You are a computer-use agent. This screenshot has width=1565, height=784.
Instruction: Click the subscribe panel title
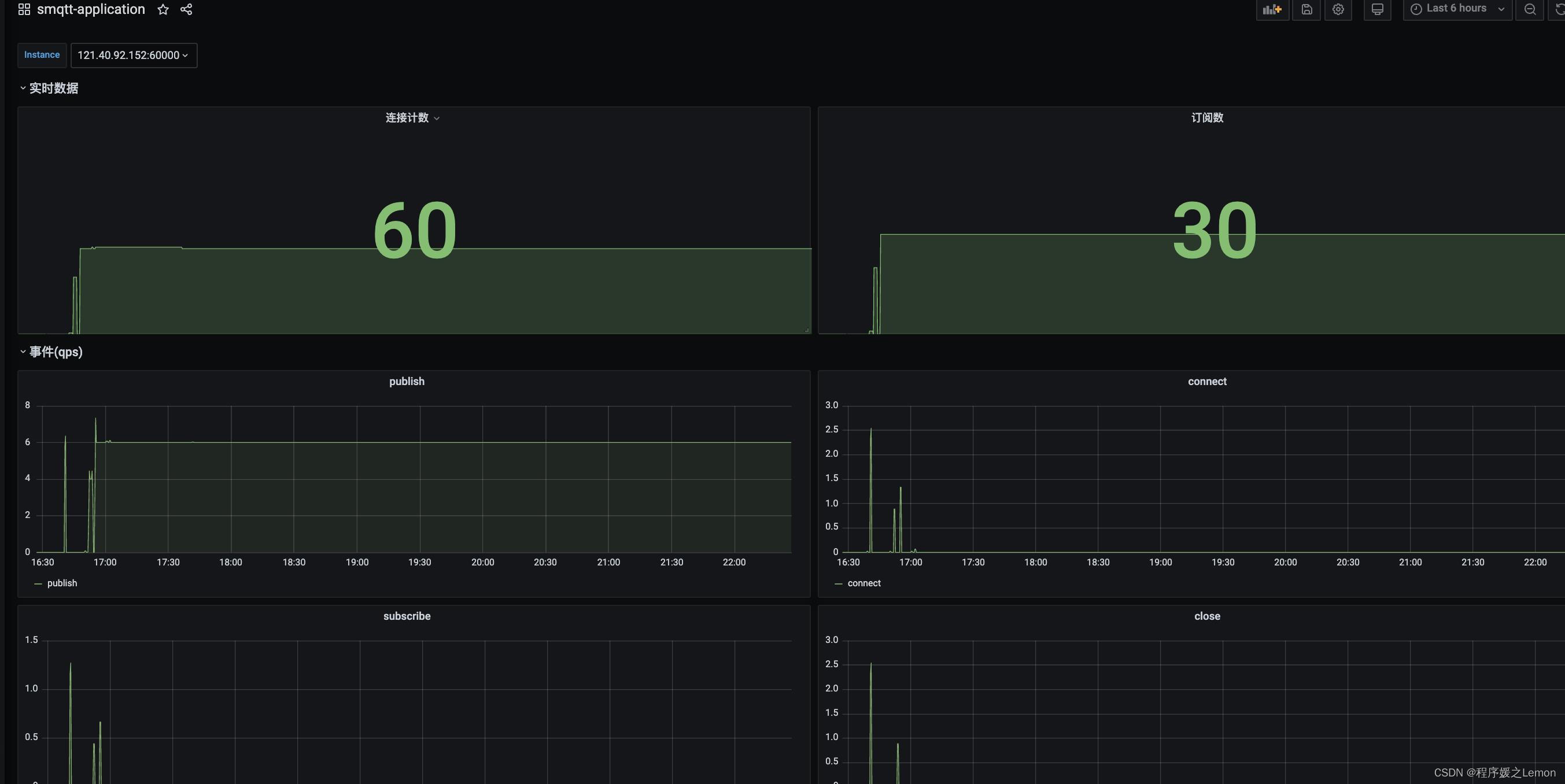[407, 616]
